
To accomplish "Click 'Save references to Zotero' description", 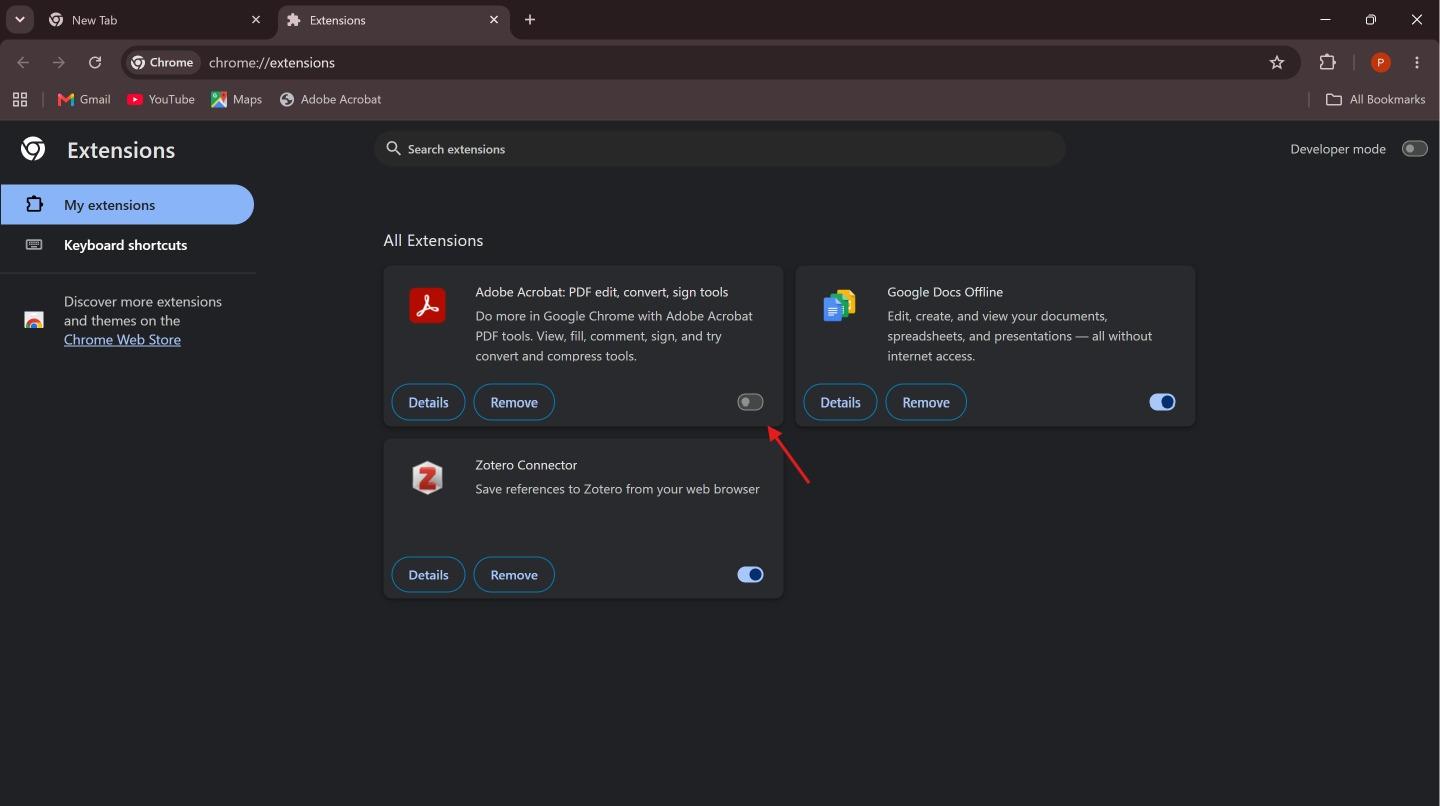I will pos(617,489).
